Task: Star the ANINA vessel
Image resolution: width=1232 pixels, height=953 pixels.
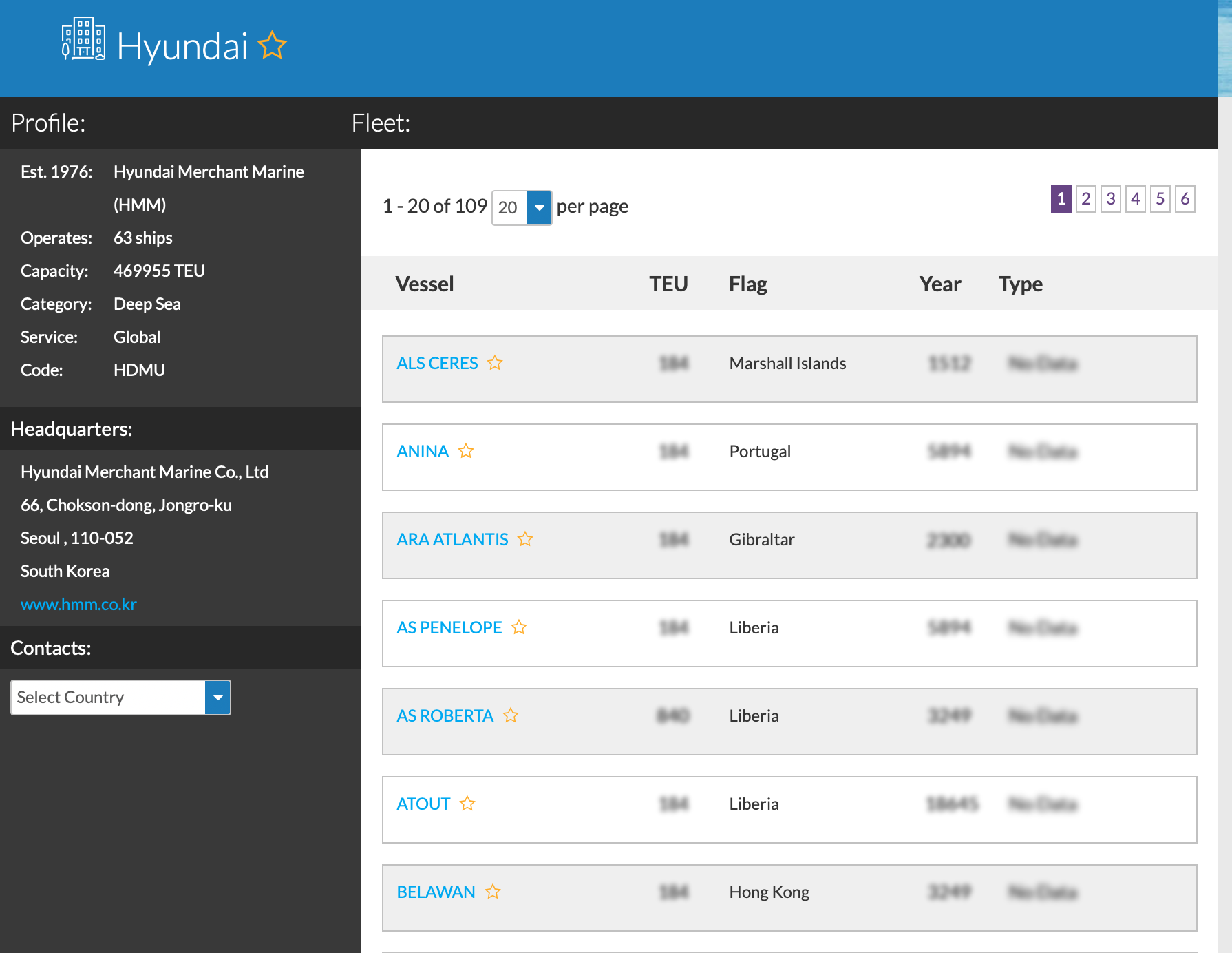Action: coord(466,451)
